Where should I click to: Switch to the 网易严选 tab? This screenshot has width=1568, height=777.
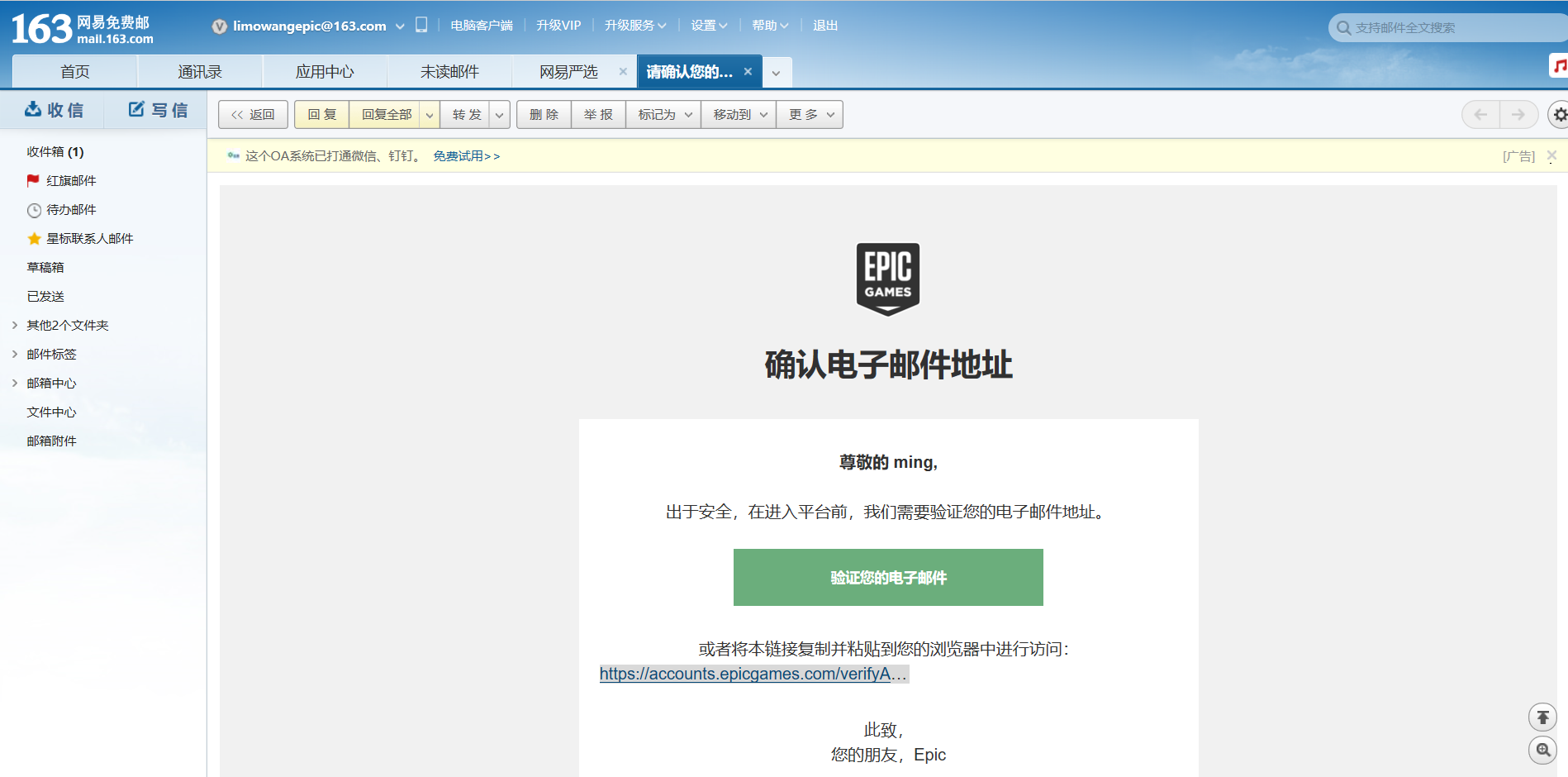[568, 72]
